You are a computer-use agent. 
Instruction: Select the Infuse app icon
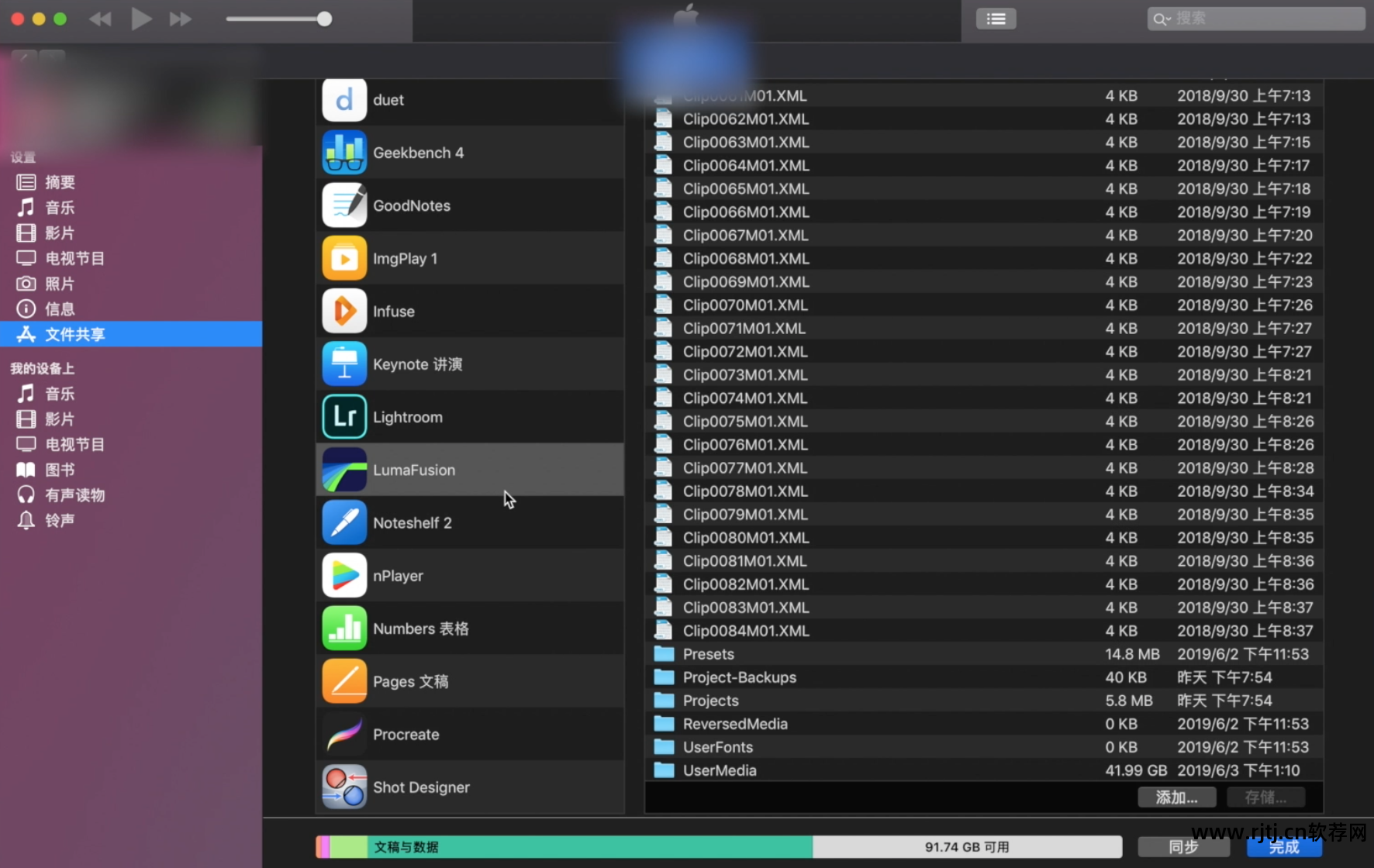click(344, 312)
